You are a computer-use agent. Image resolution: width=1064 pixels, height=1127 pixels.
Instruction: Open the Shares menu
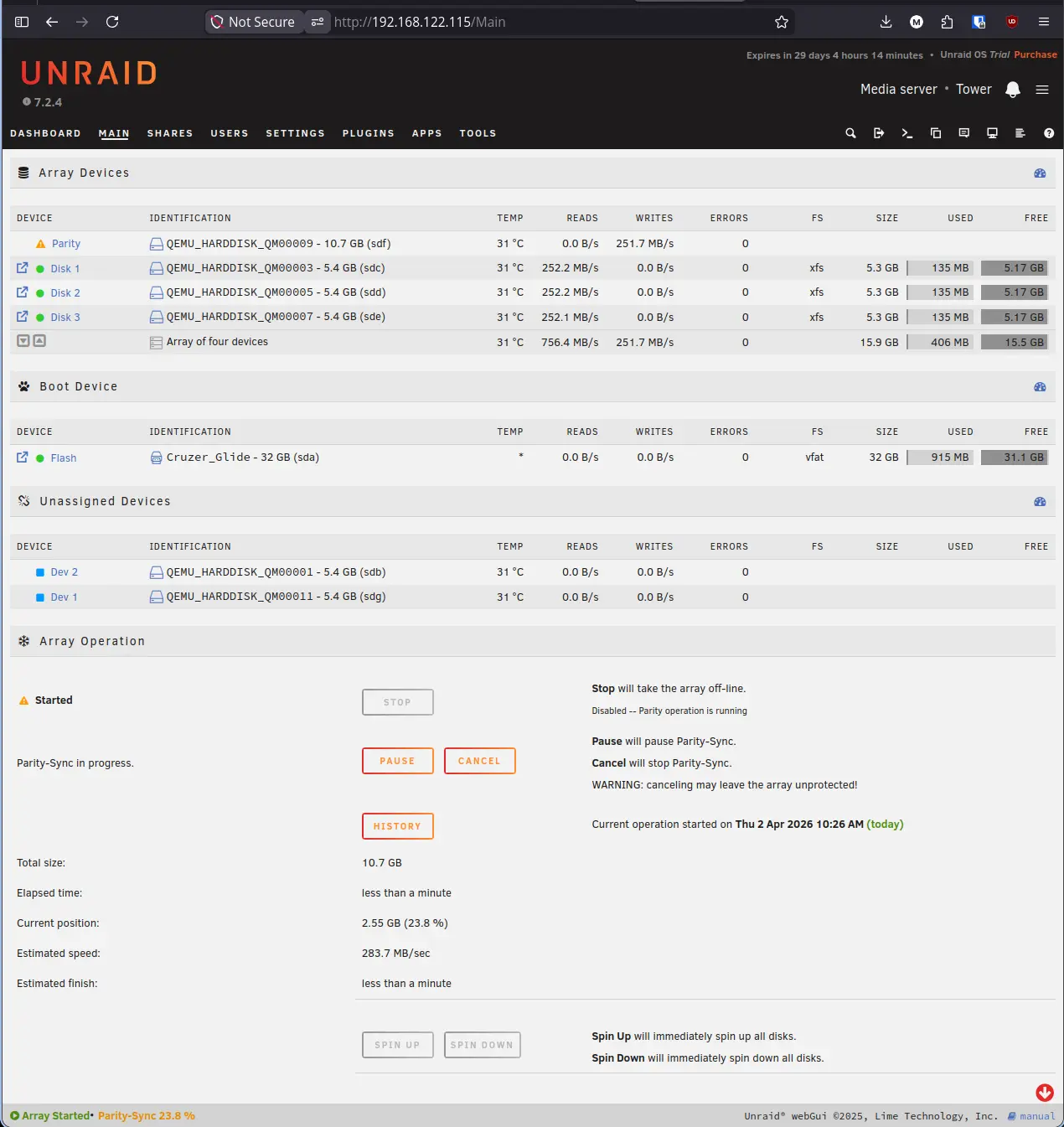[170, 133]
